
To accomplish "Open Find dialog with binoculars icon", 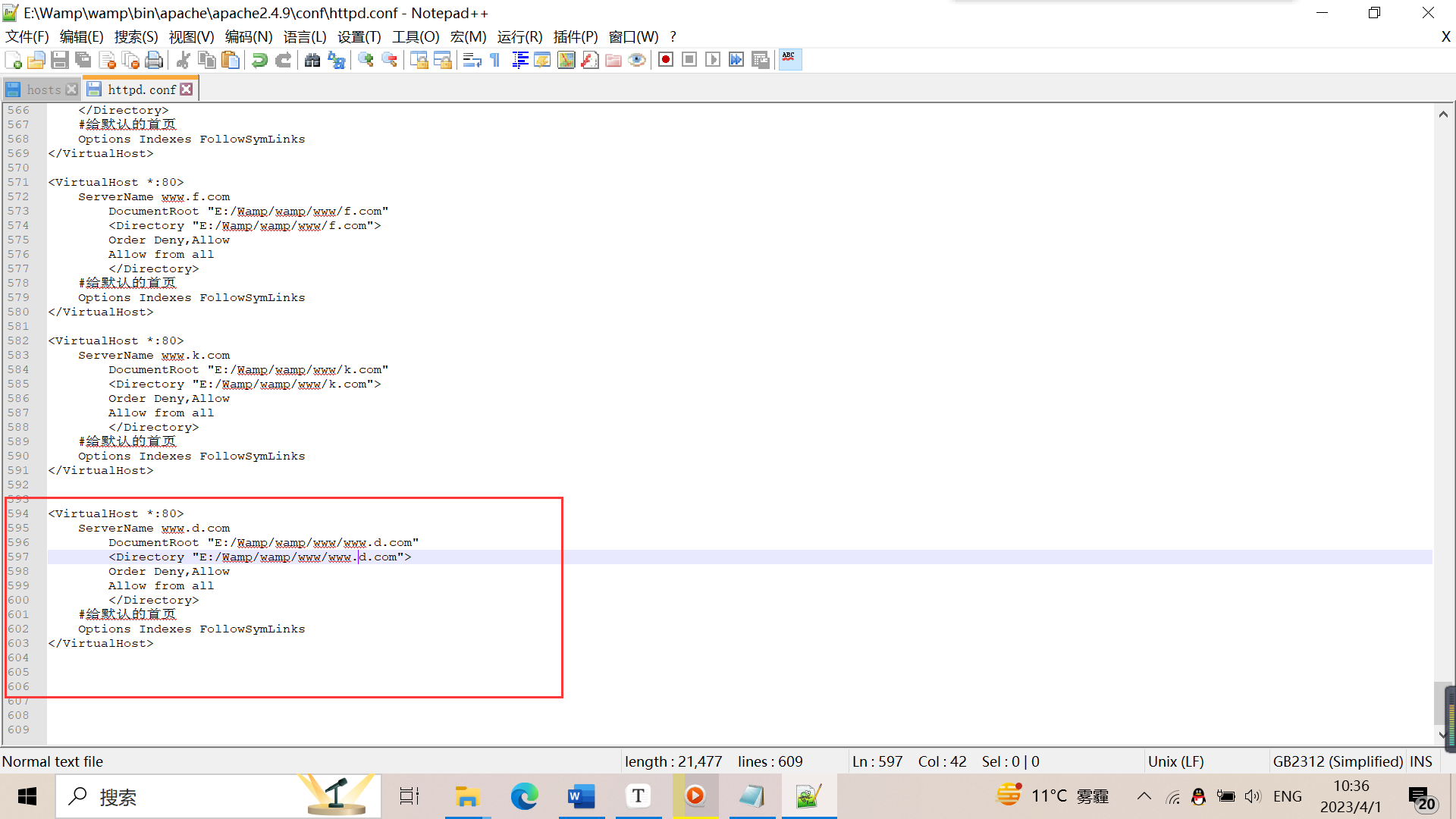I will pos(312,60).
